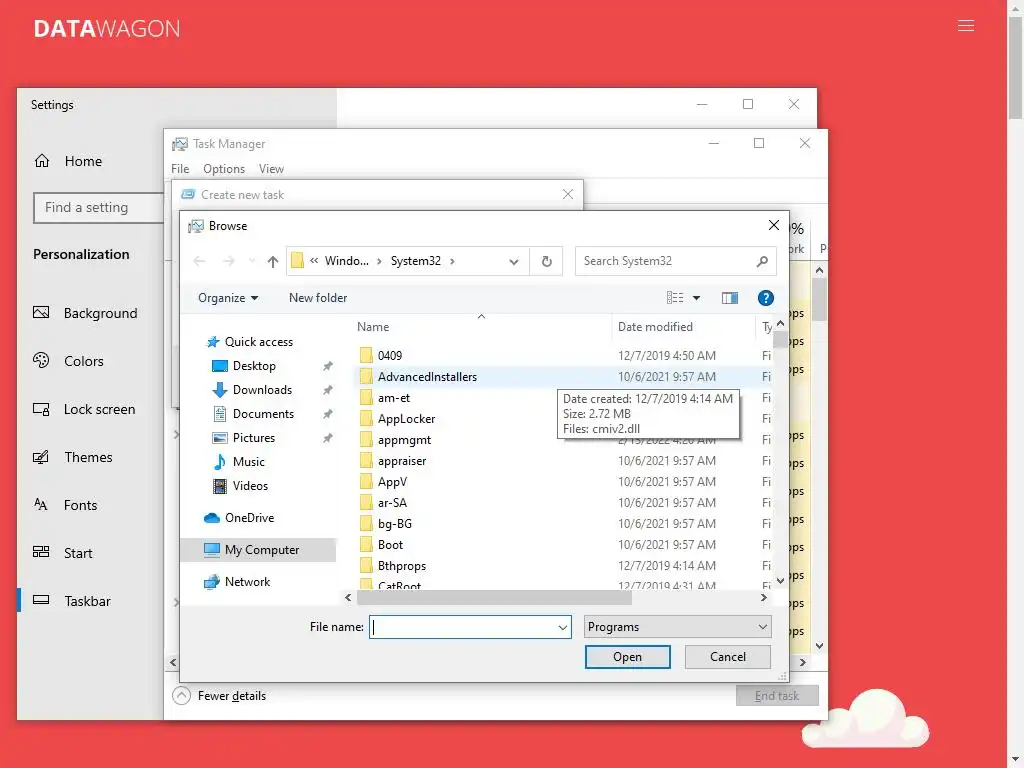Open the DataWagon hamburger menu
The height and width of the screenshot is (768, 1024).
coord(965,26)
